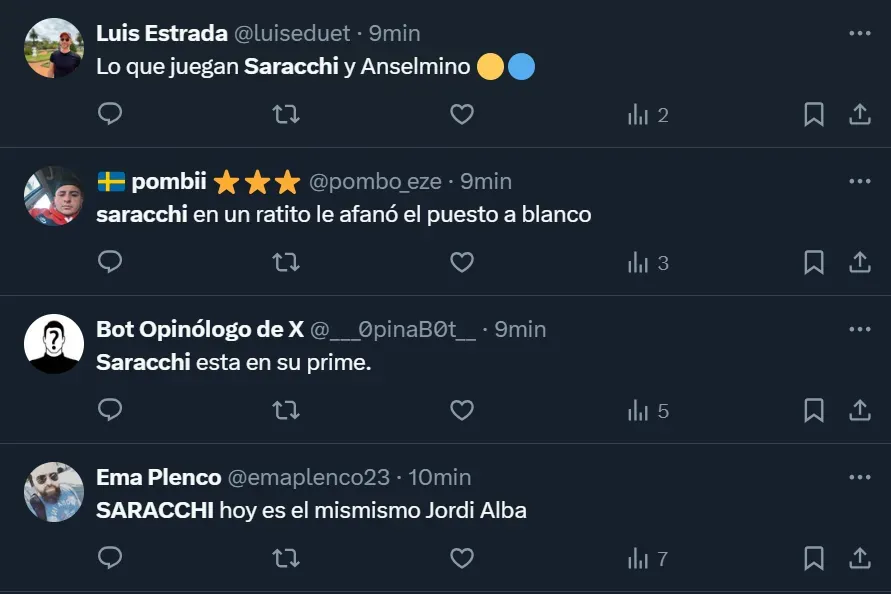Reply to pombii's tweet
The height and width of the screenshot is (594, 891).
110,263
